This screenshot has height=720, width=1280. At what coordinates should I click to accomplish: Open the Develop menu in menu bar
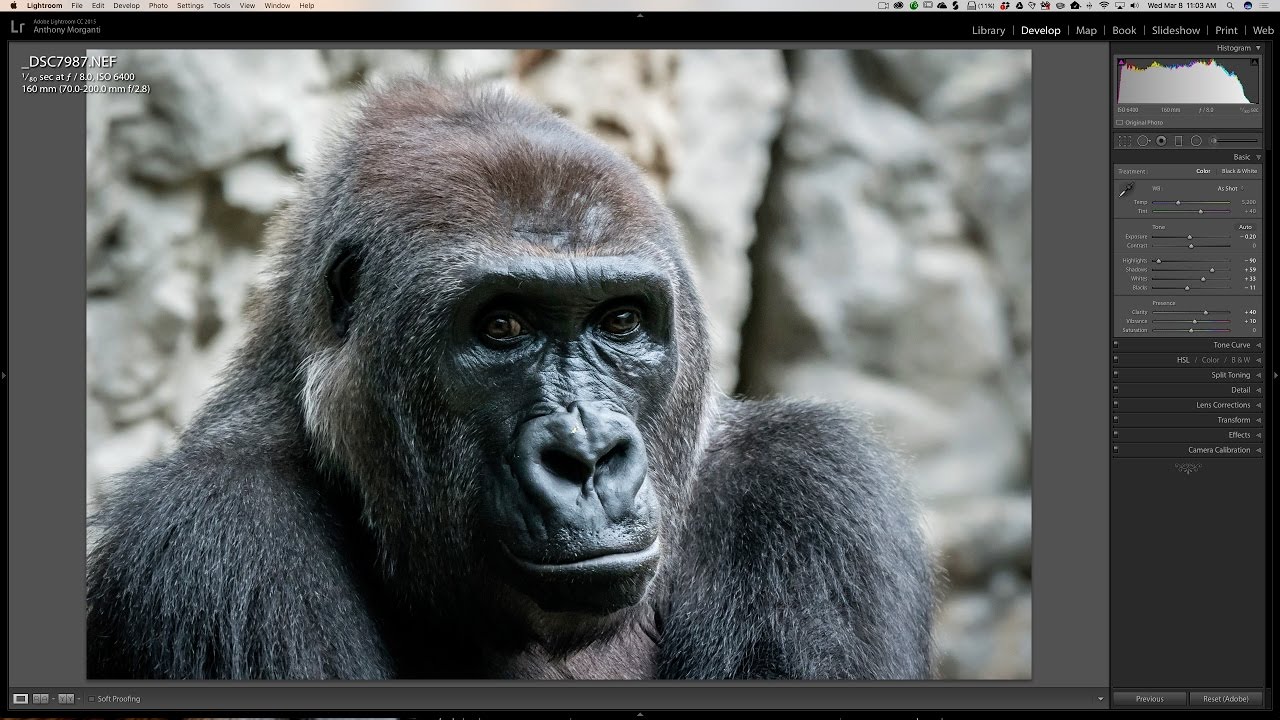pyautogui.click(x=126, y=6)
